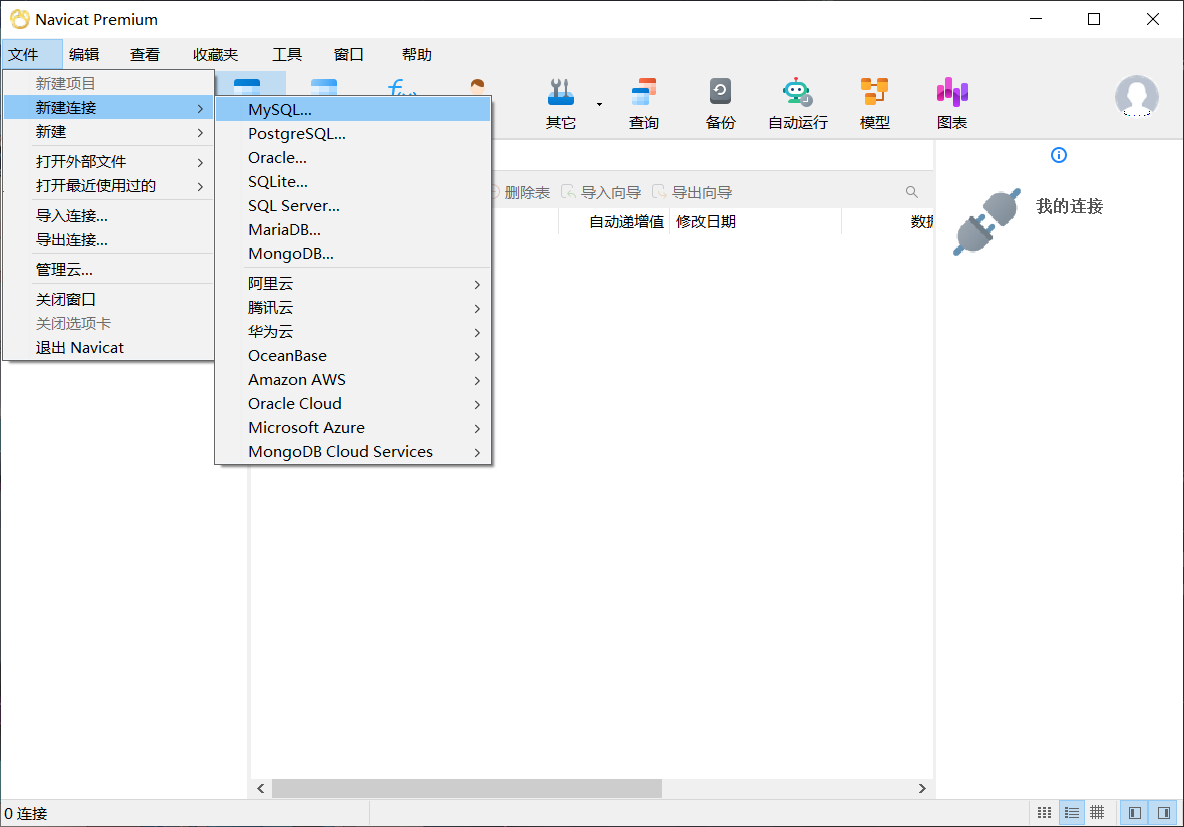
Task: Open the 其它 (Others) toolbar icon
Action: (560, 103)
